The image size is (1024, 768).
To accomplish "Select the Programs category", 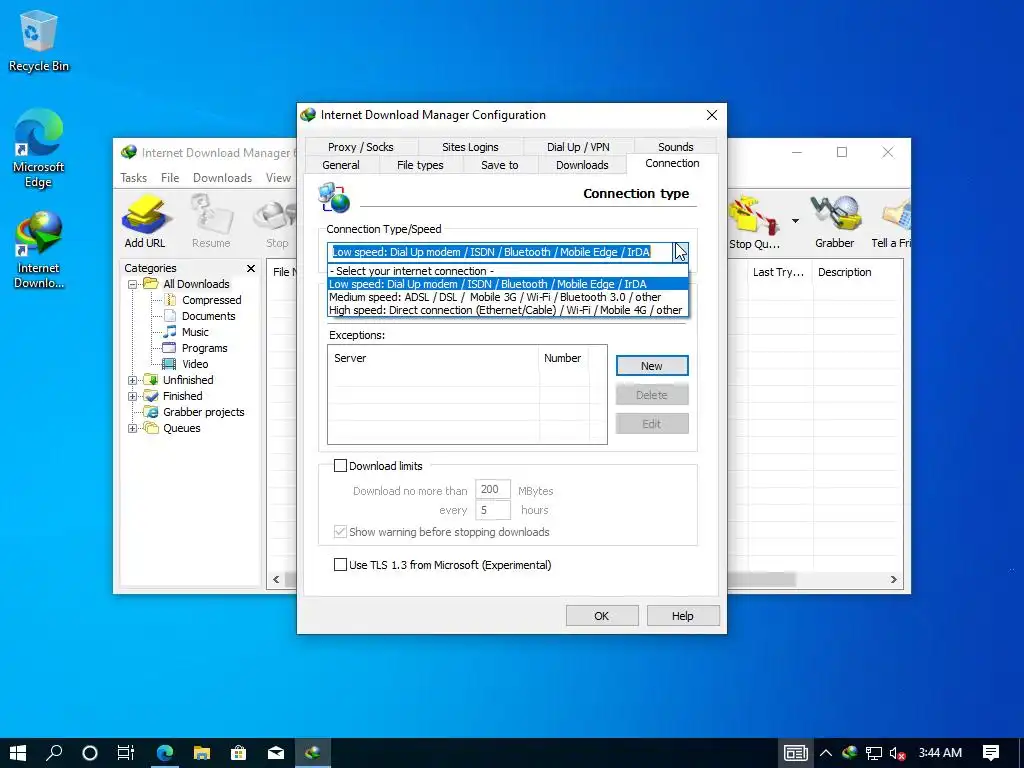I will point(204,348).
